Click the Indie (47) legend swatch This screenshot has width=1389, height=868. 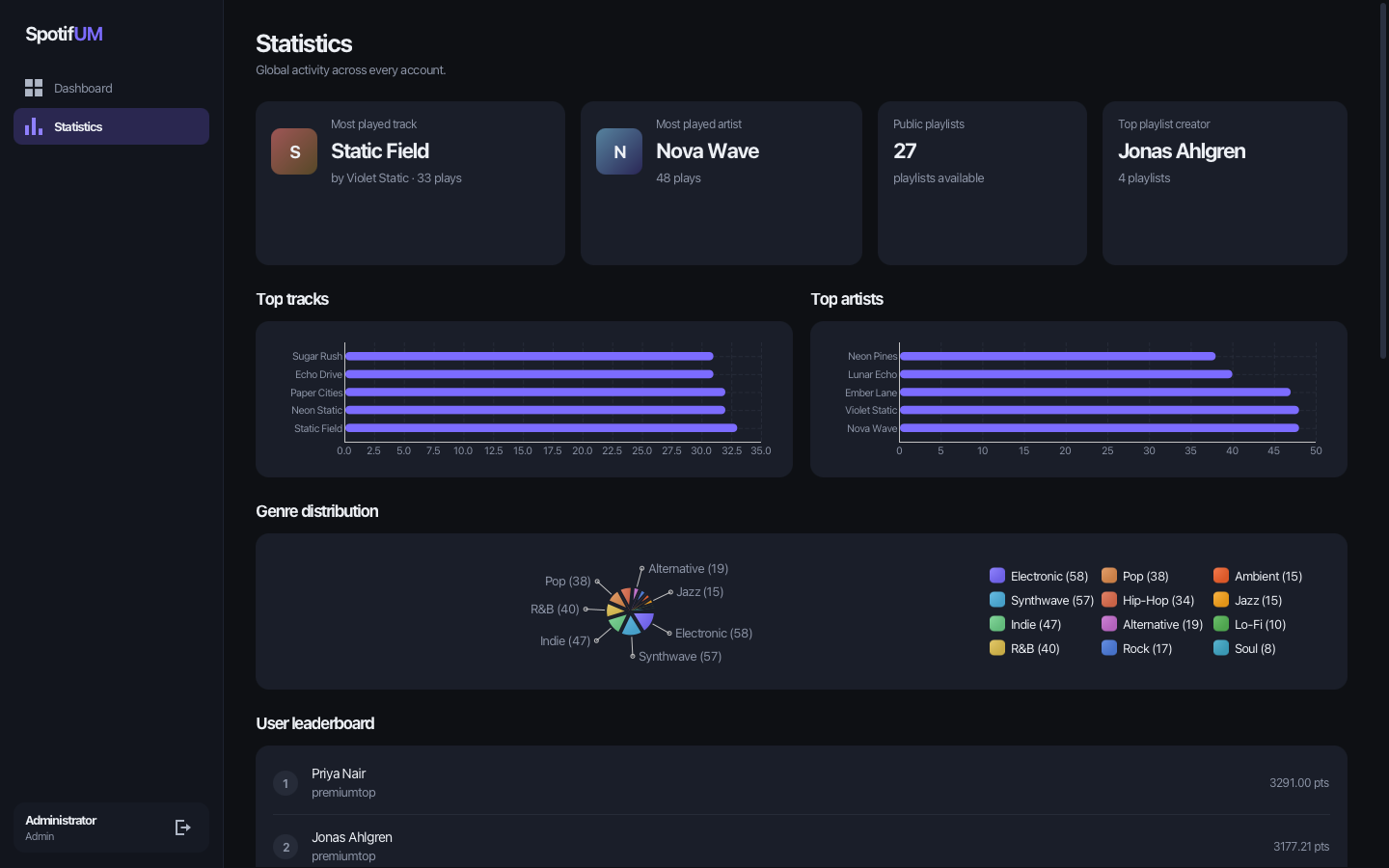pyautogui.click(x=997, y=624)
